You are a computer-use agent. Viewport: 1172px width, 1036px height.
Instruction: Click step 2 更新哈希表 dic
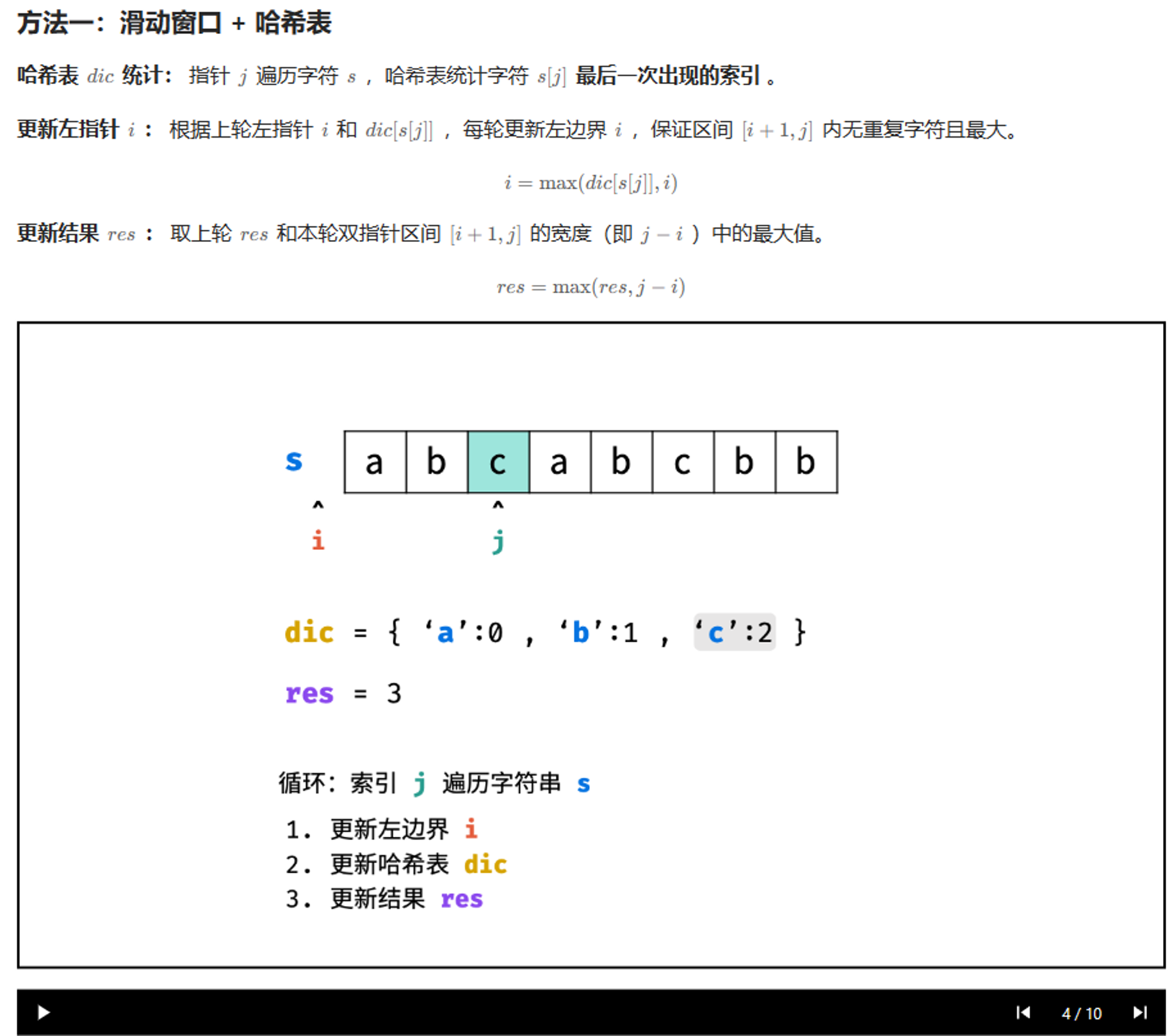click(x=396, y=864)
